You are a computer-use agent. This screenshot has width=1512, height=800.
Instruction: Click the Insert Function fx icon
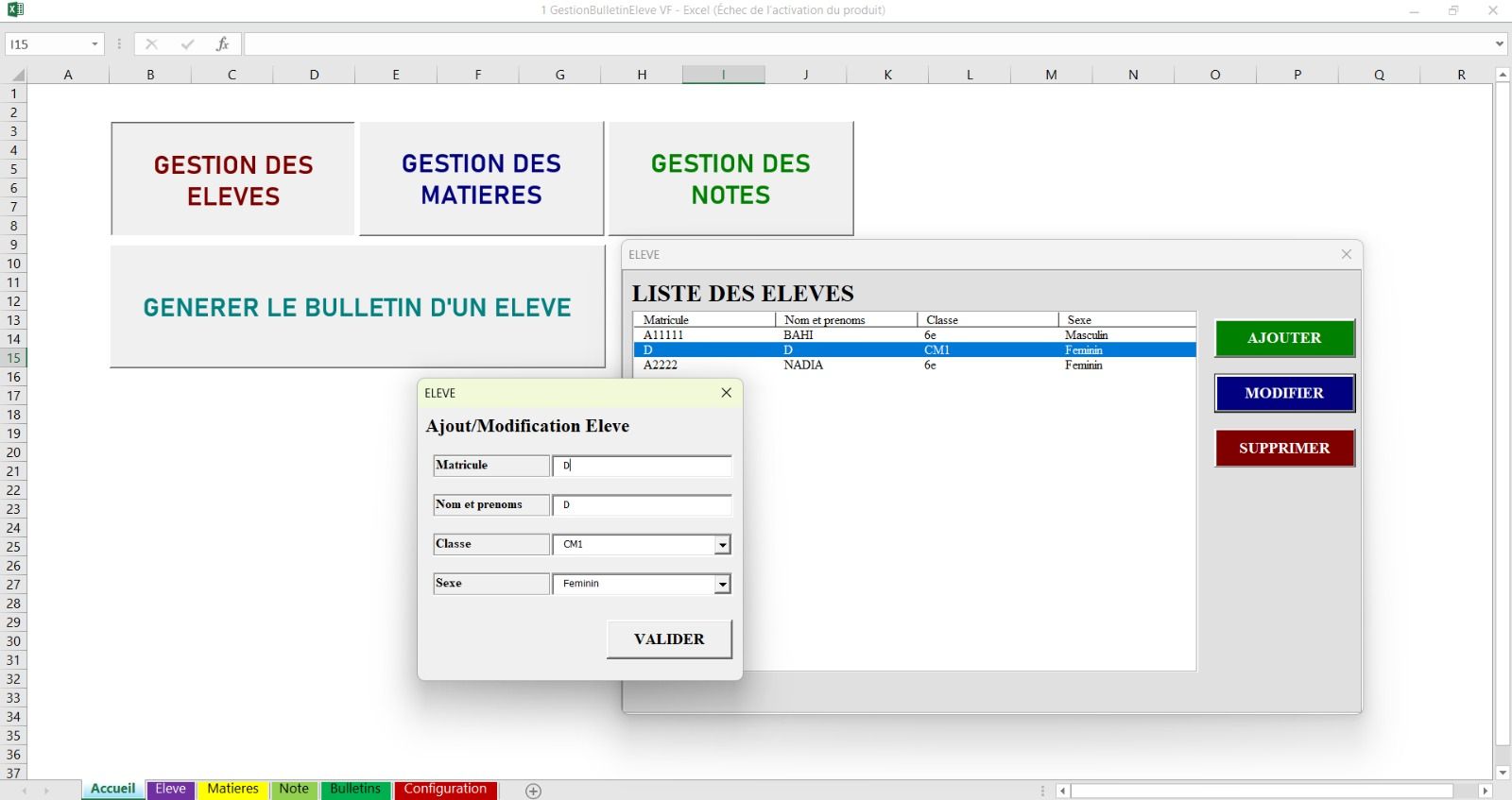click(222, 43)
